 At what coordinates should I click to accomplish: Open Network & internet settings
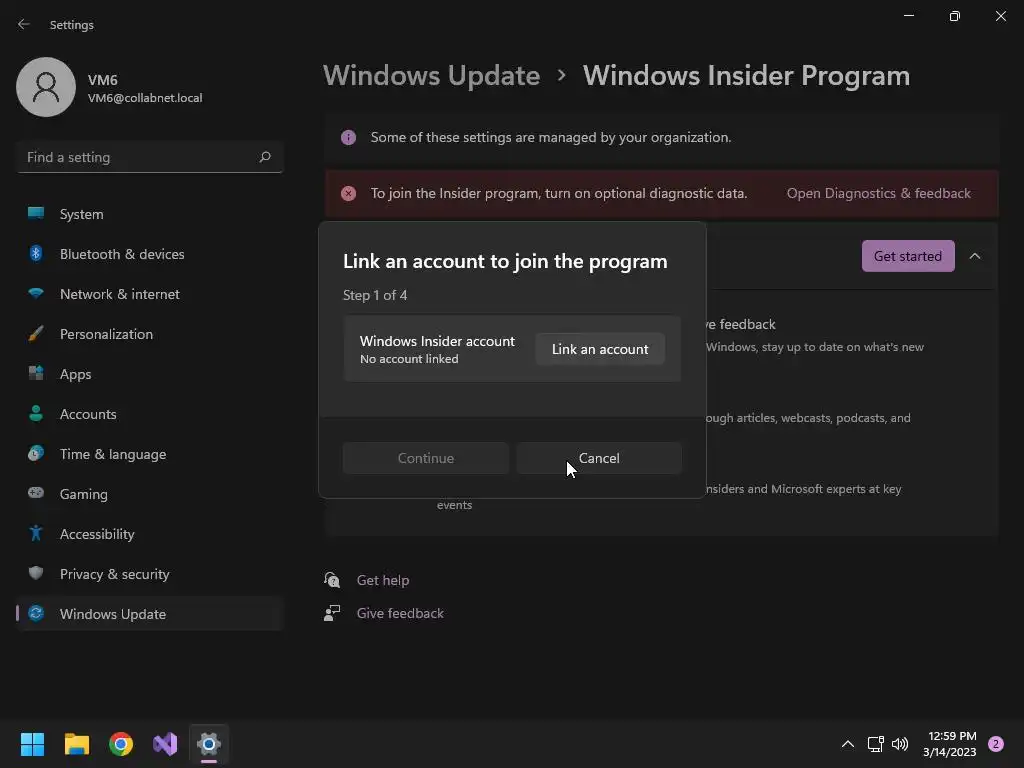[150, 294]
